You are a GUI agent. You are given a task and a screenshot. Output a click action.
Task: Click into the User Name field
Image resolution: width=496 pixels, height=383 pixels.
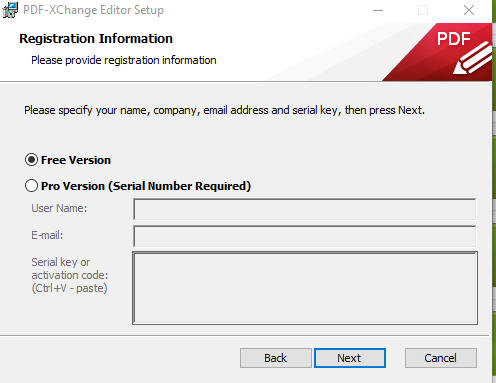[305, 209]
